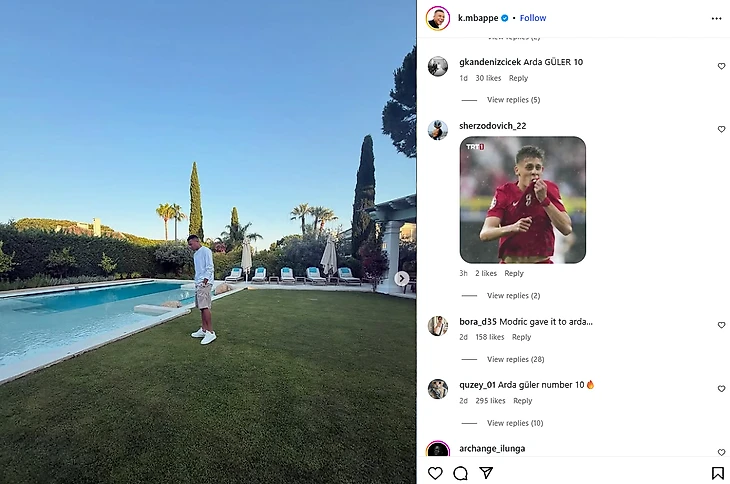Open the archange_ilunga profile name
Viewport: 730px width, 484px height.
[492, 449]
